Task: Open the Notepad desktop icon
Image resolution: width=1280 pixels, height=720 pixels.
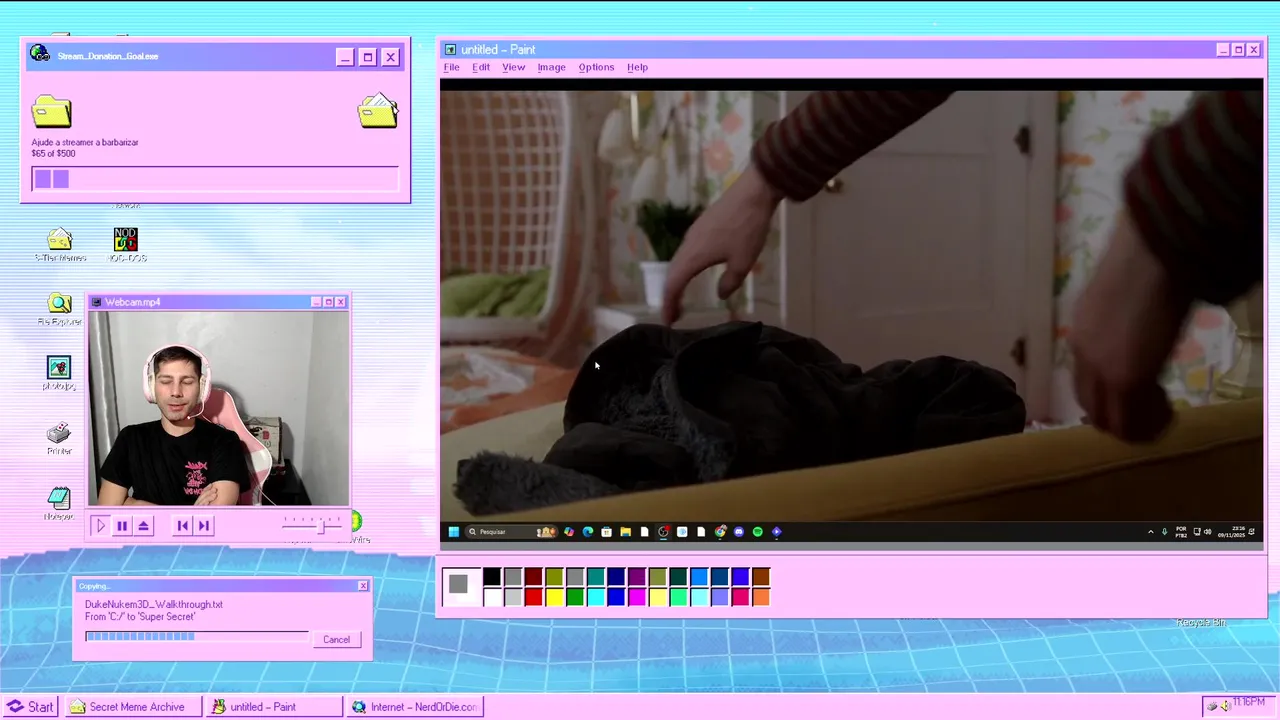Action: click(59, 503)
